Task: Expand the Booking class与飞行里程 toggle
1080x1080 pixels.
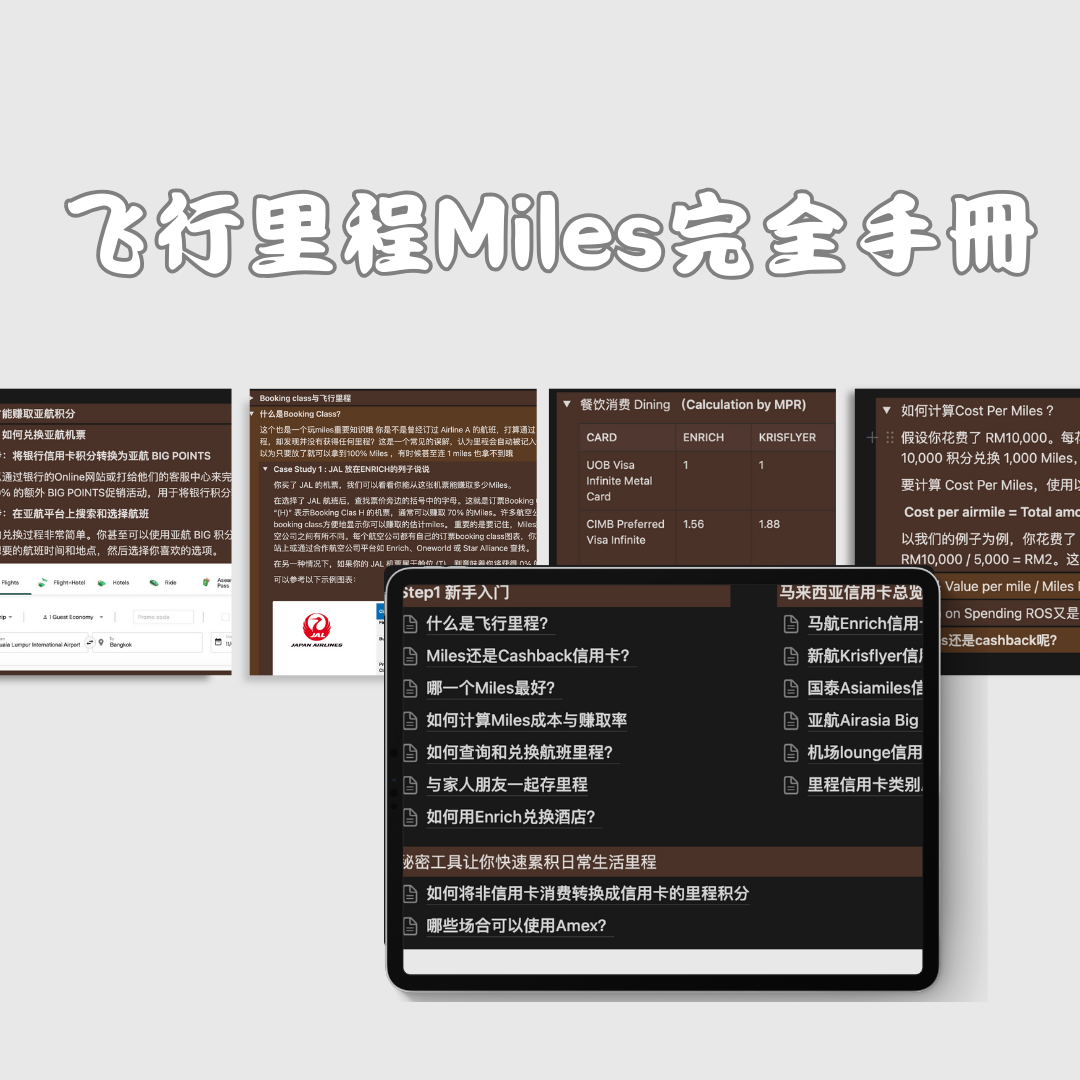Action: [251, 398]
